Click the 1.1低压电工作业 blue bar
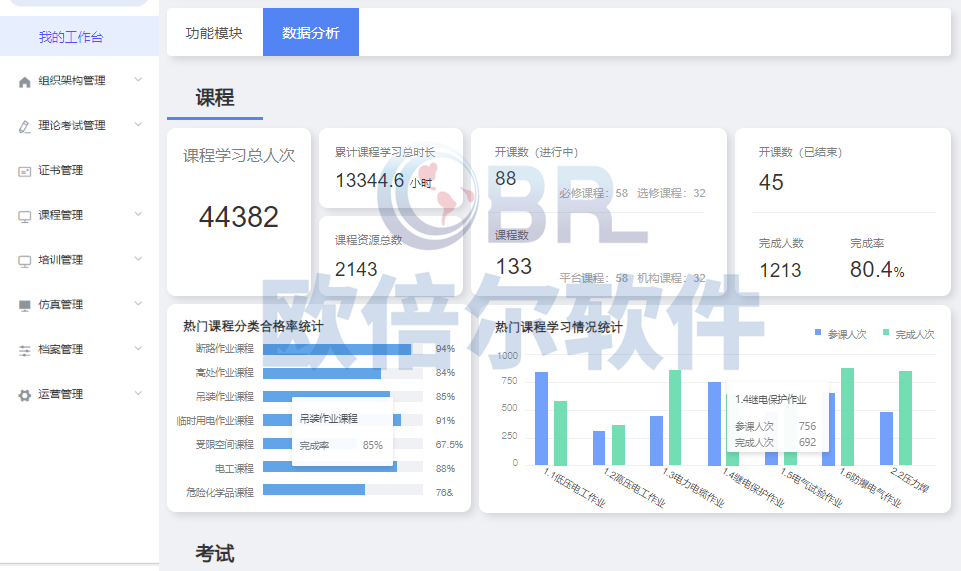Viewport: 961px width, 571px height. pyautogui.click(x=541, y=418)
